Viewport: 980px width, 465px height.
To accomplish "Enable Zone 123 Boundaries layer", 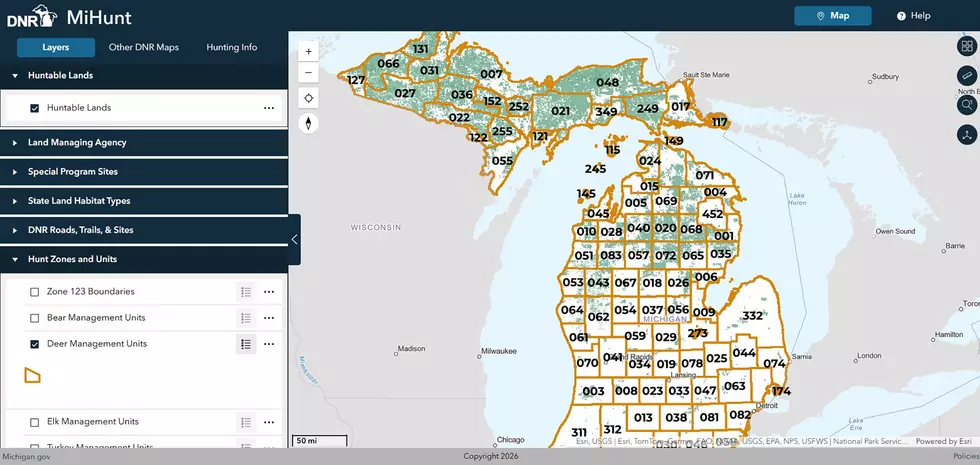I will click(x=34, y=292).
